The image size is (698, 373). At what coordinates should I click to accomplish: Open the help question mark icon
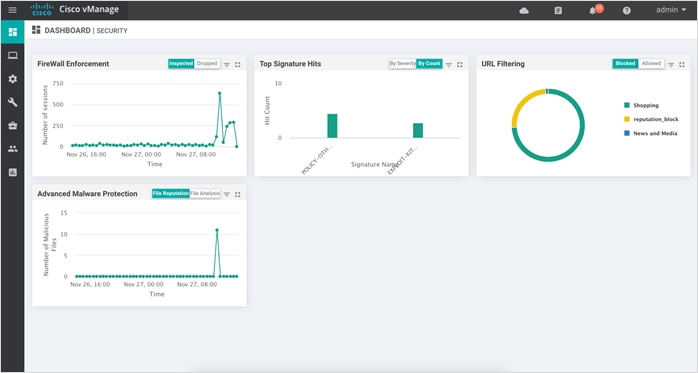626,10
